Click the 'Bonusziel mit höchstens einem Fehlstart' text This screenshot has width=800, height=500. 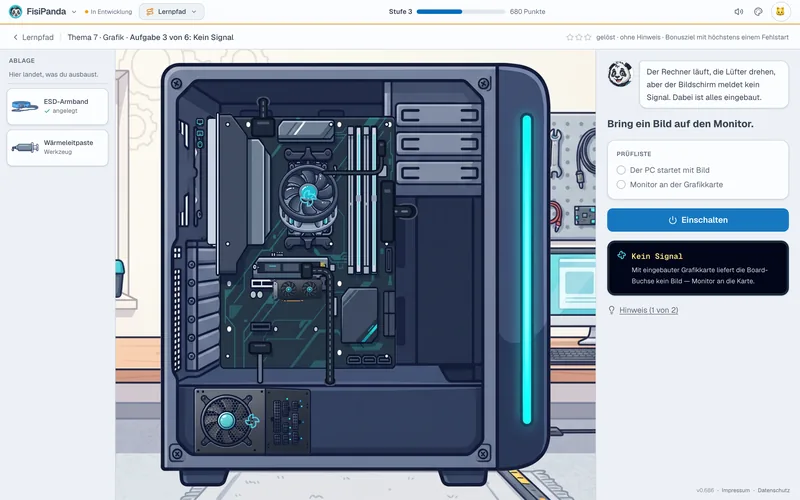(x=727, y=37)
